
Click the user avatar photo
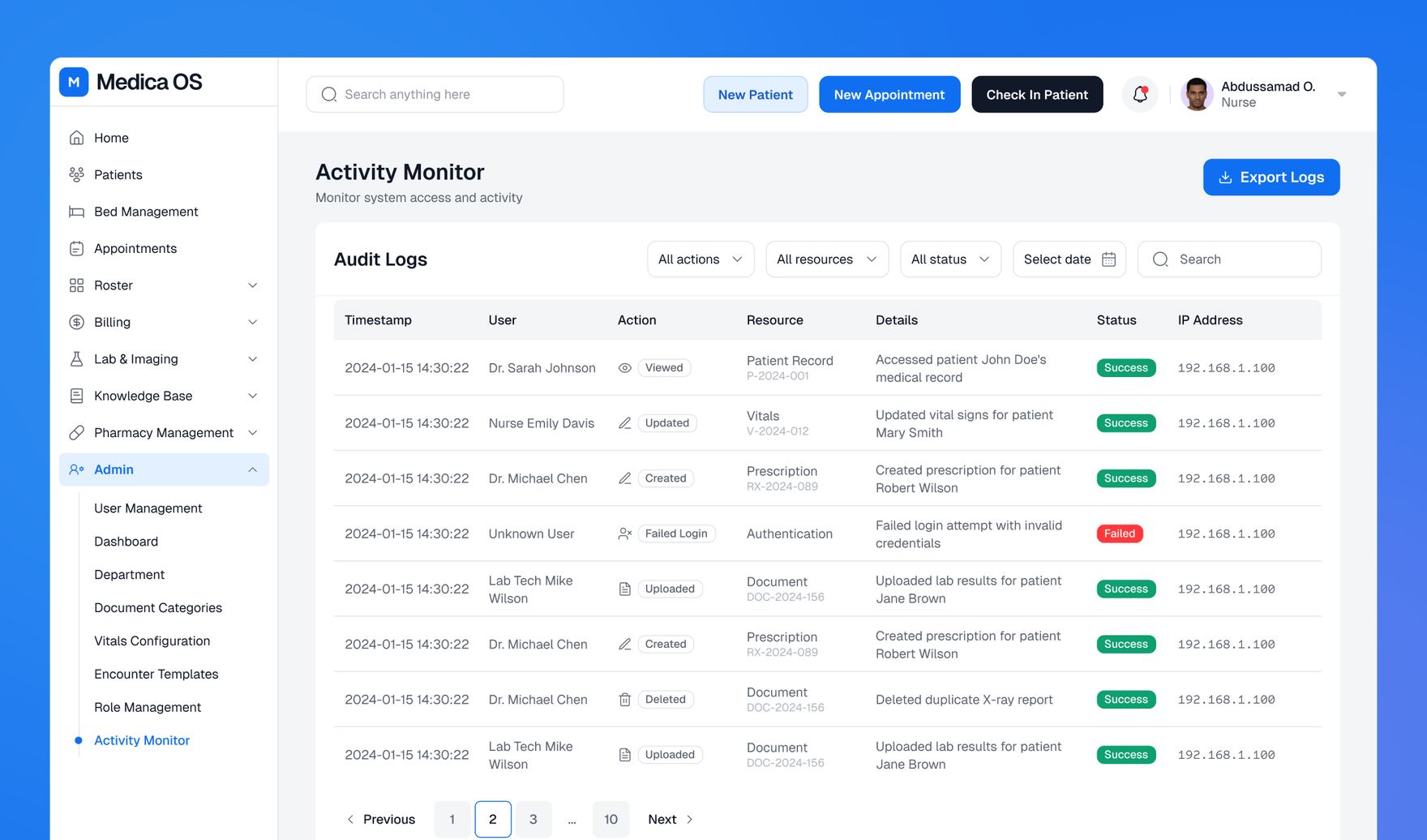point(1196,94)
